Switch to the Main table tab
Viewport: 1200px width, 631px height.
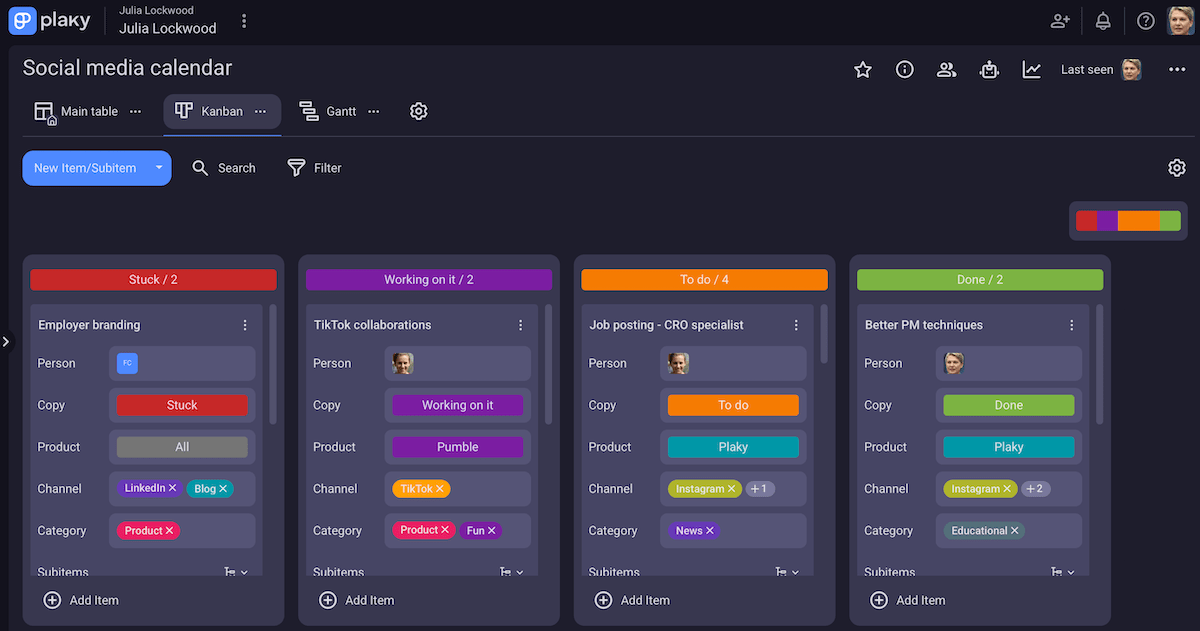click(89, 111)
